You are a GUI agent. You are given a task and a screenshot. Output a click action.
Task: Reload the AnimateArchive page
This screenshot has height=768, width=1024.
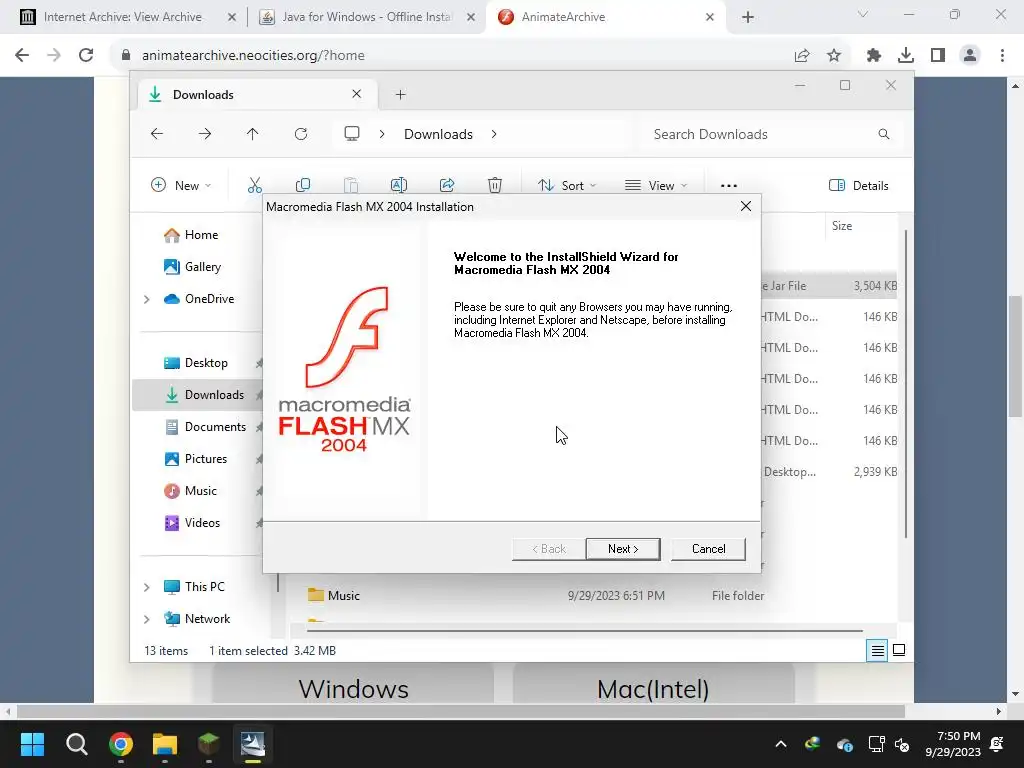pyautogui.click(x=86, y=56)
